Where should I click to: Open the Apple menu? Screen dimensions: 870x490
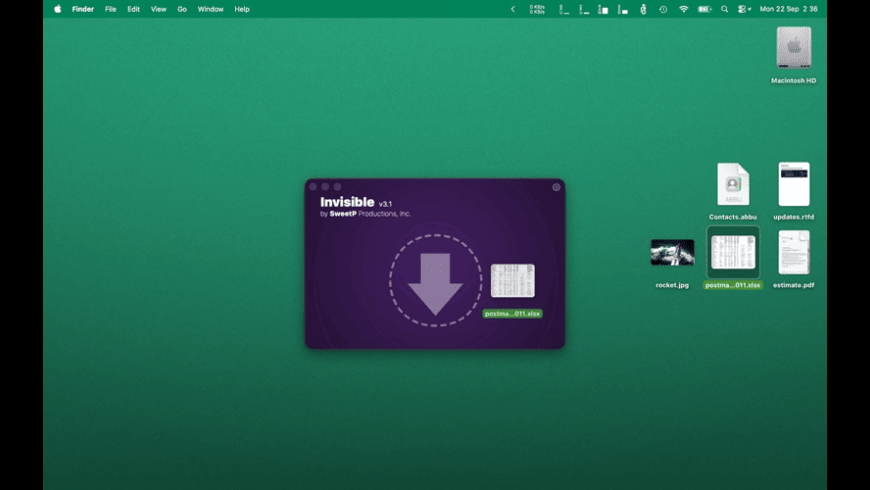[x=57, y=9]
